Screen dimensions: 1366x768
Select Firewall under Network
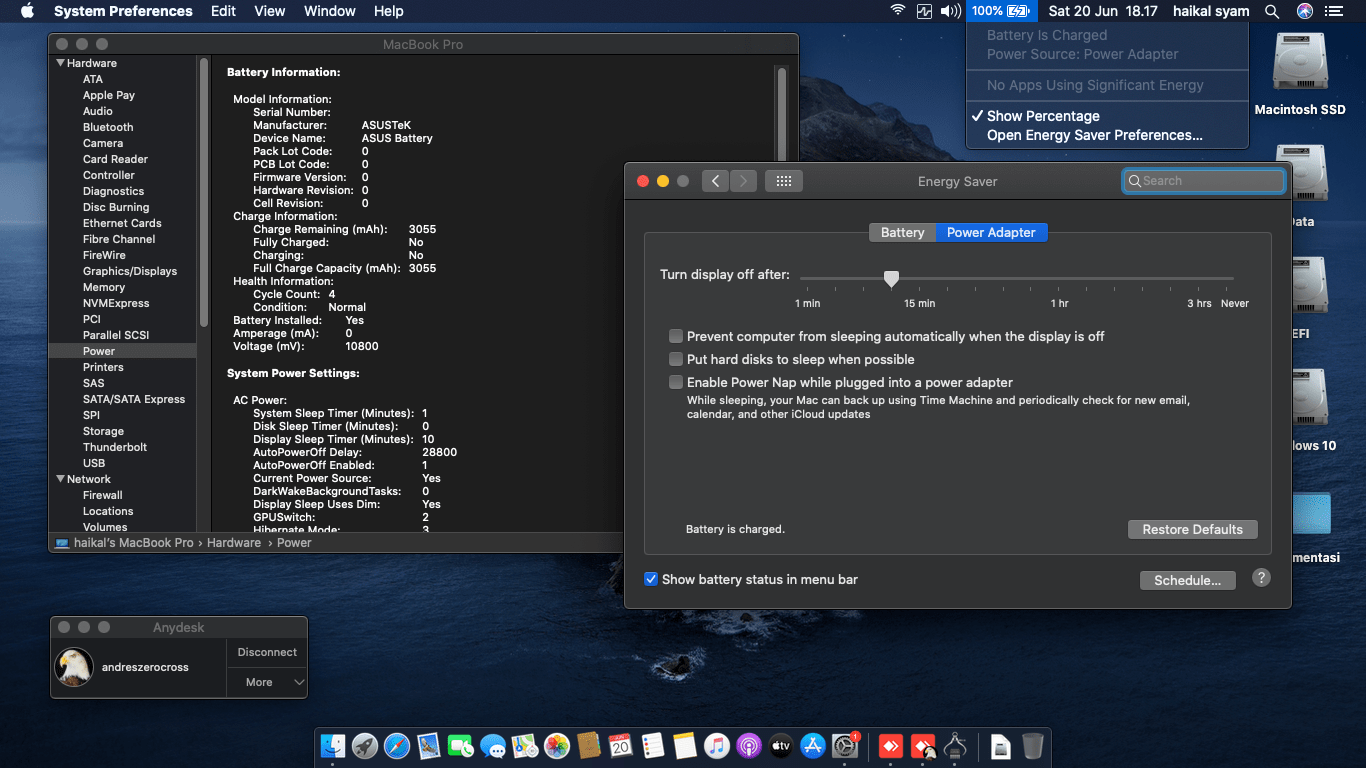click(x=103, y=495)
